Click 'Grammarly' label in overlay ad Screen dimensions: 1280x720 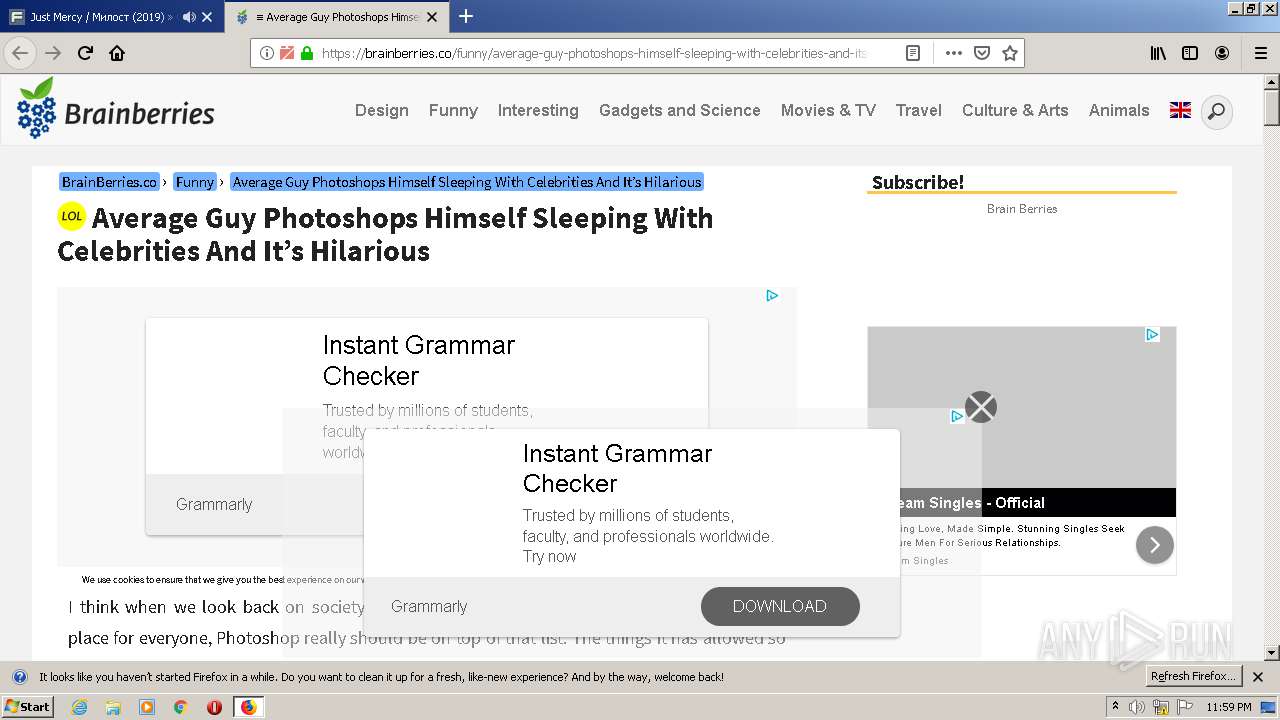pyautogui.click(x=429, y=606)
